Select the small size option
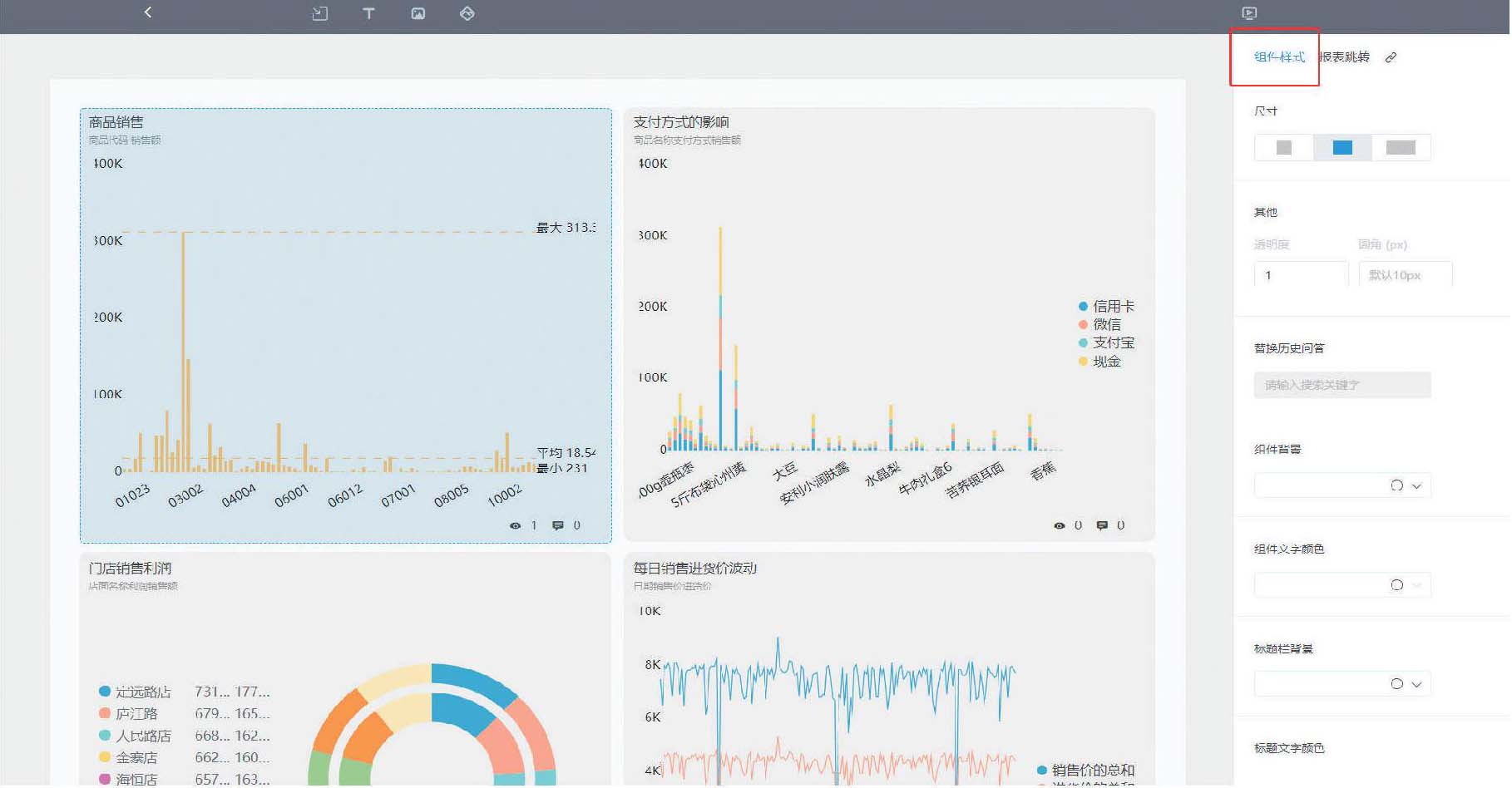Viewport: 1512px width, 788px height. pyautogui.click(x=1283, y=148)
